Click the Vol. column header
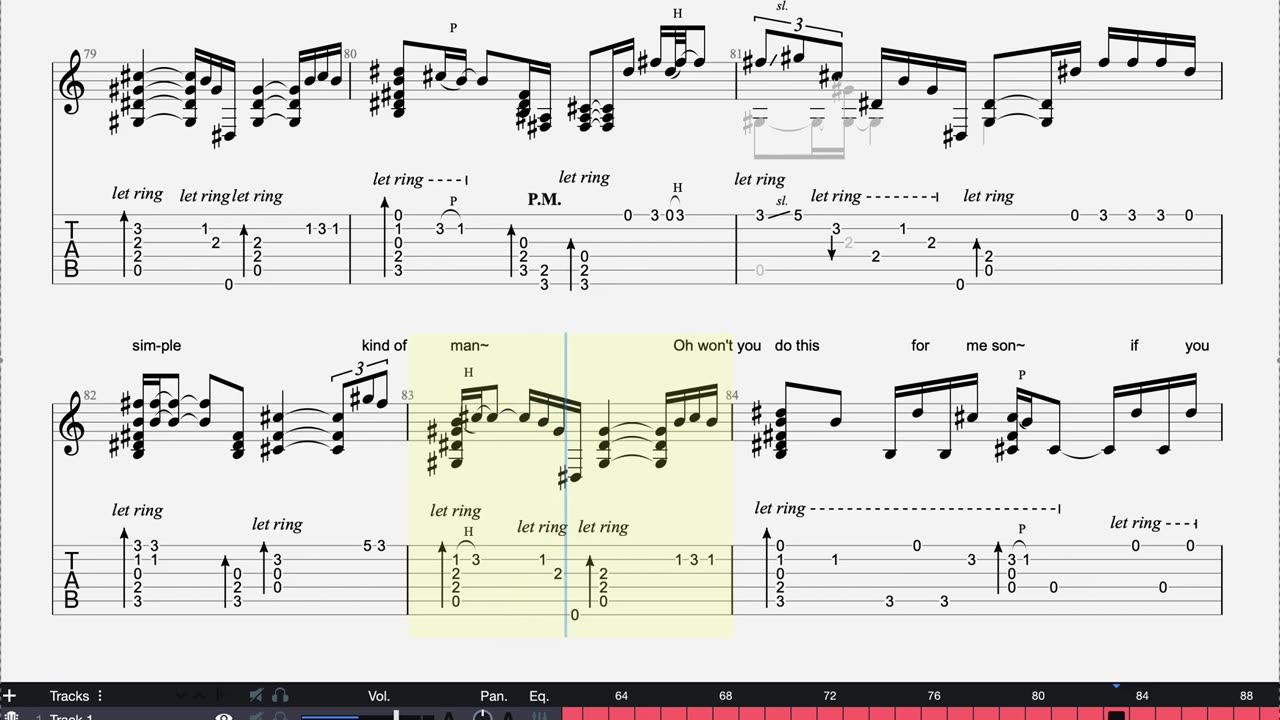Screen dimensions: 1280x720 (x=379, y=696)
